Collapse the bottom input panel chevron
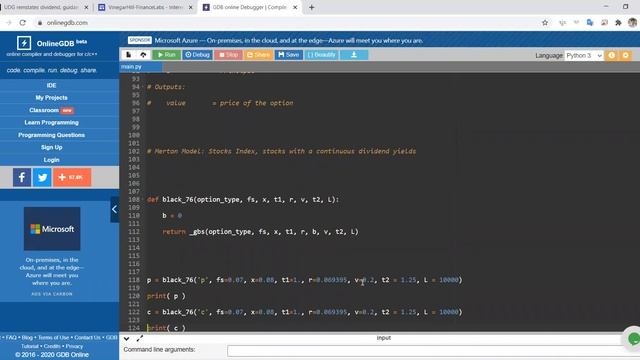 pyautogui.click(x=127, y=338)
